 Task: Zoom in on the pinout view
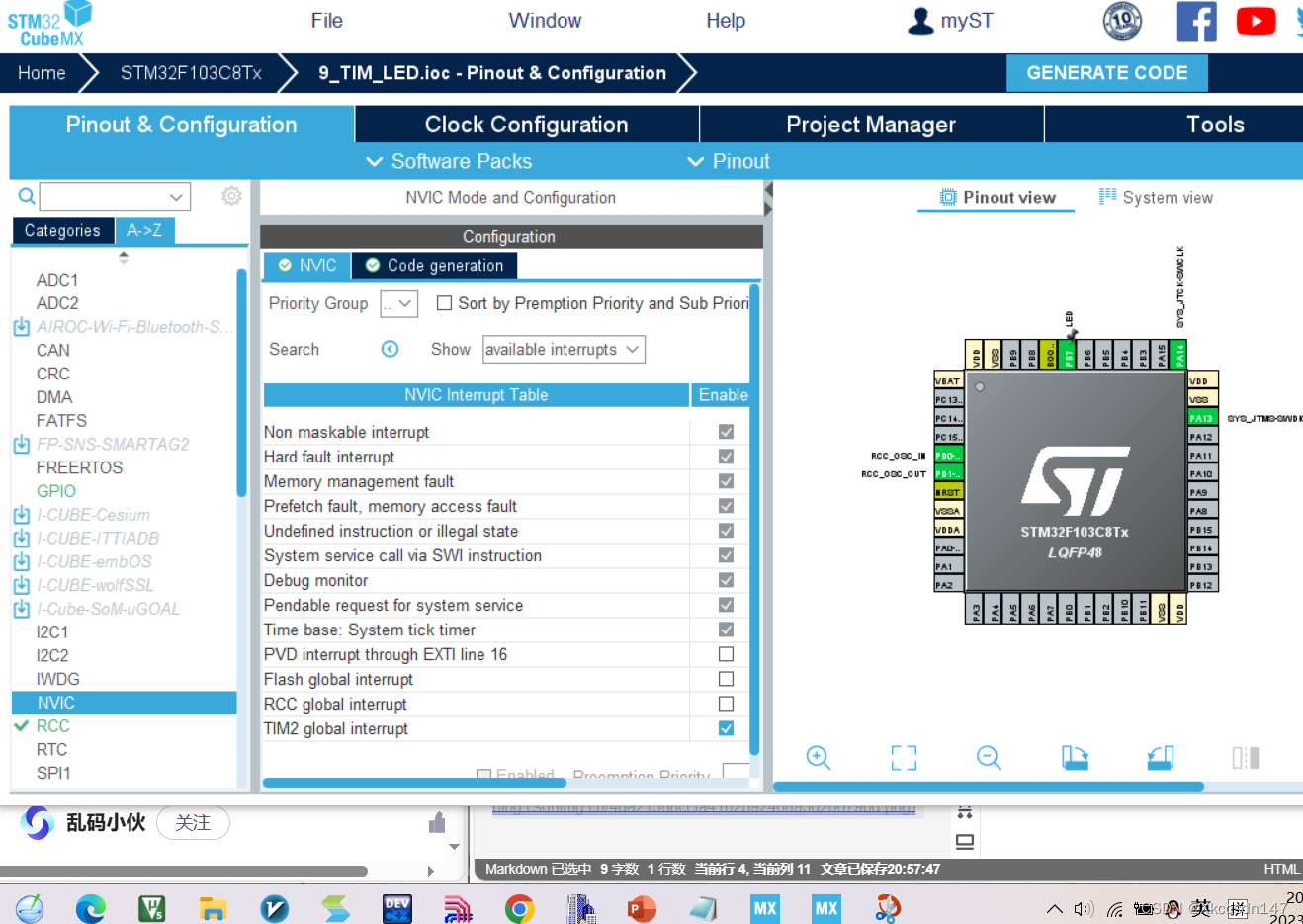[819, 758]
